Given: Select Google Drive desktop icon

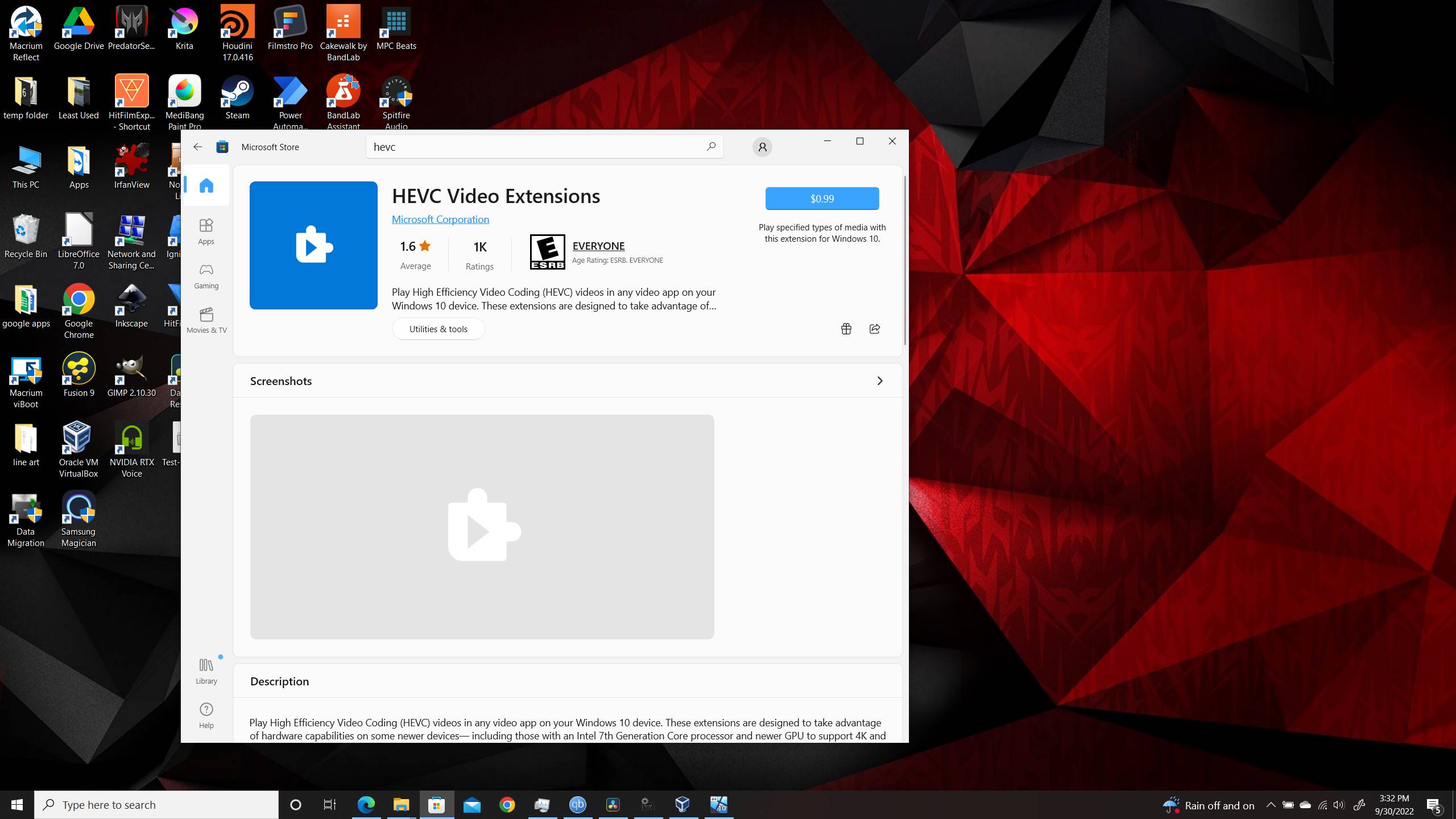Looking at the screenshot, I should tap(78, 28).
